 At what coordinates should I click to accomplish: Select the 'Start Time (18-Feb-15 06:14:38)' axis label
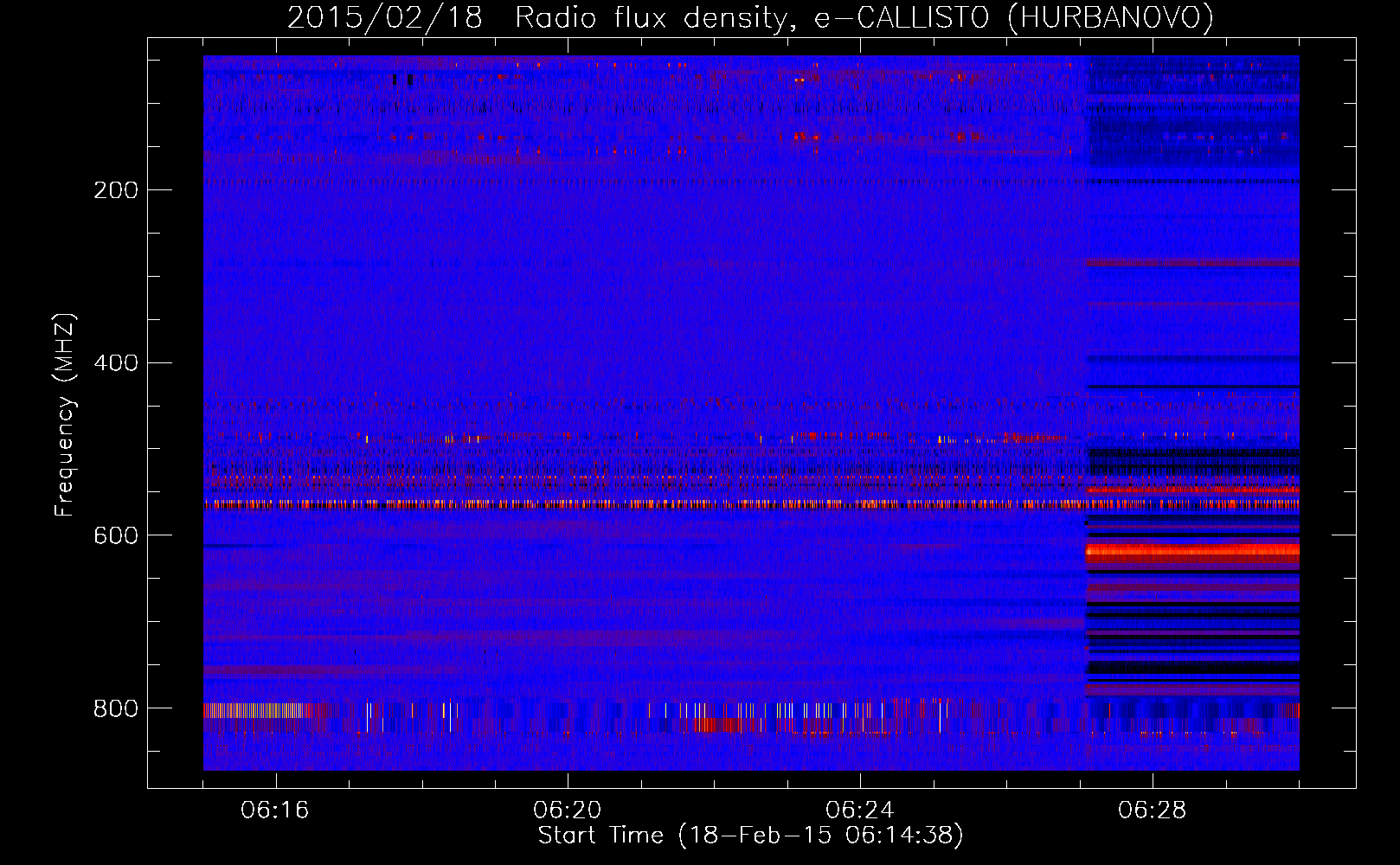pos(751,836)
